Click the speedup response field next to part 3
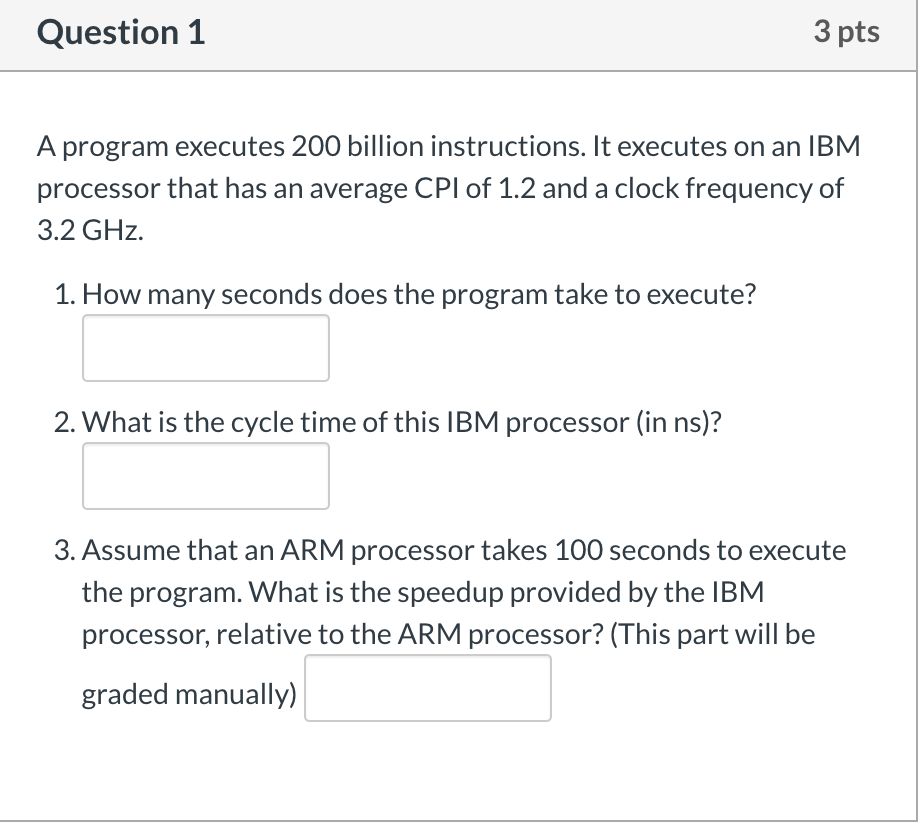The image size is (918, 822). click(428, 687)
